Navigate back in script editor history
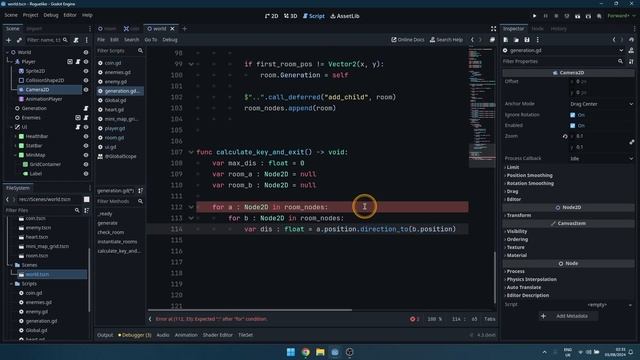Viewport: 640px width, 360px height. (472, 40)
